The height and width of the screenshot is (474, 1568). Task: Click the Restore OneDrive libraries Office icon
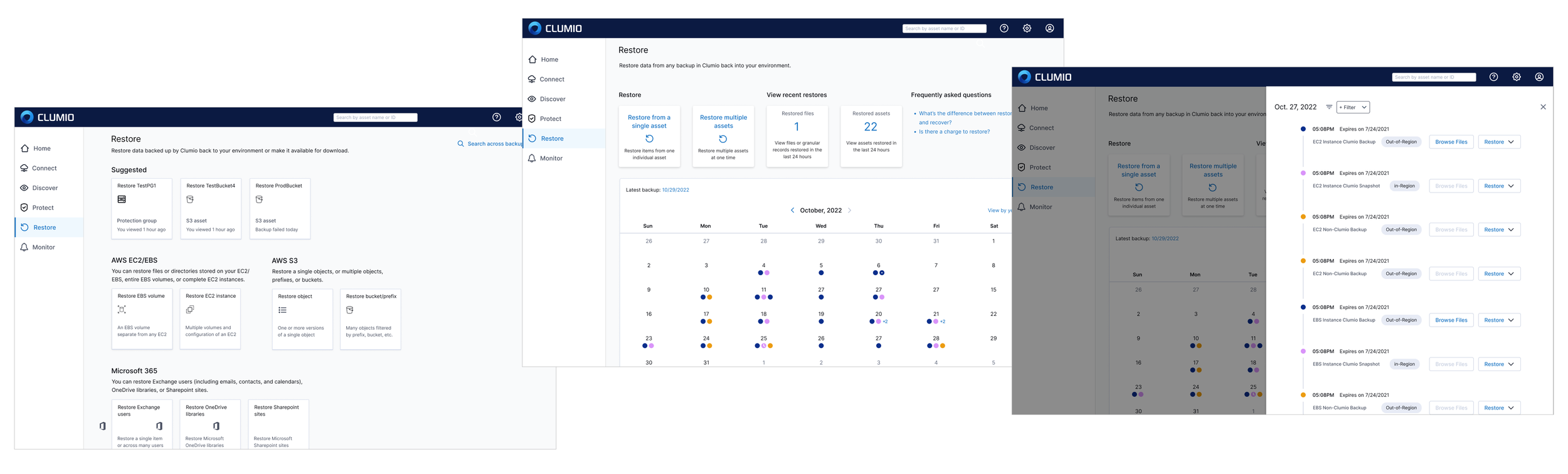216,426
